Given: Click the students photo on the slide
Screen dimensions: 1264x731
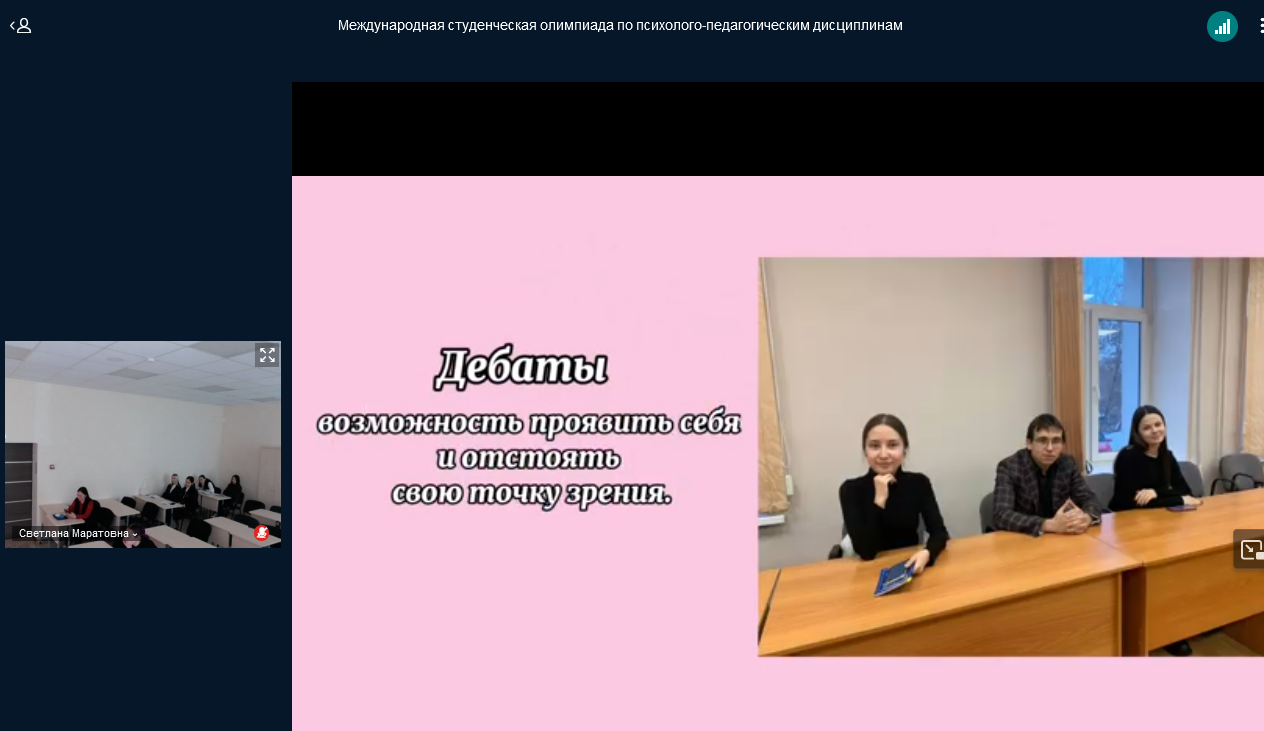Looking at the screenshot, I should (1010, 456).
